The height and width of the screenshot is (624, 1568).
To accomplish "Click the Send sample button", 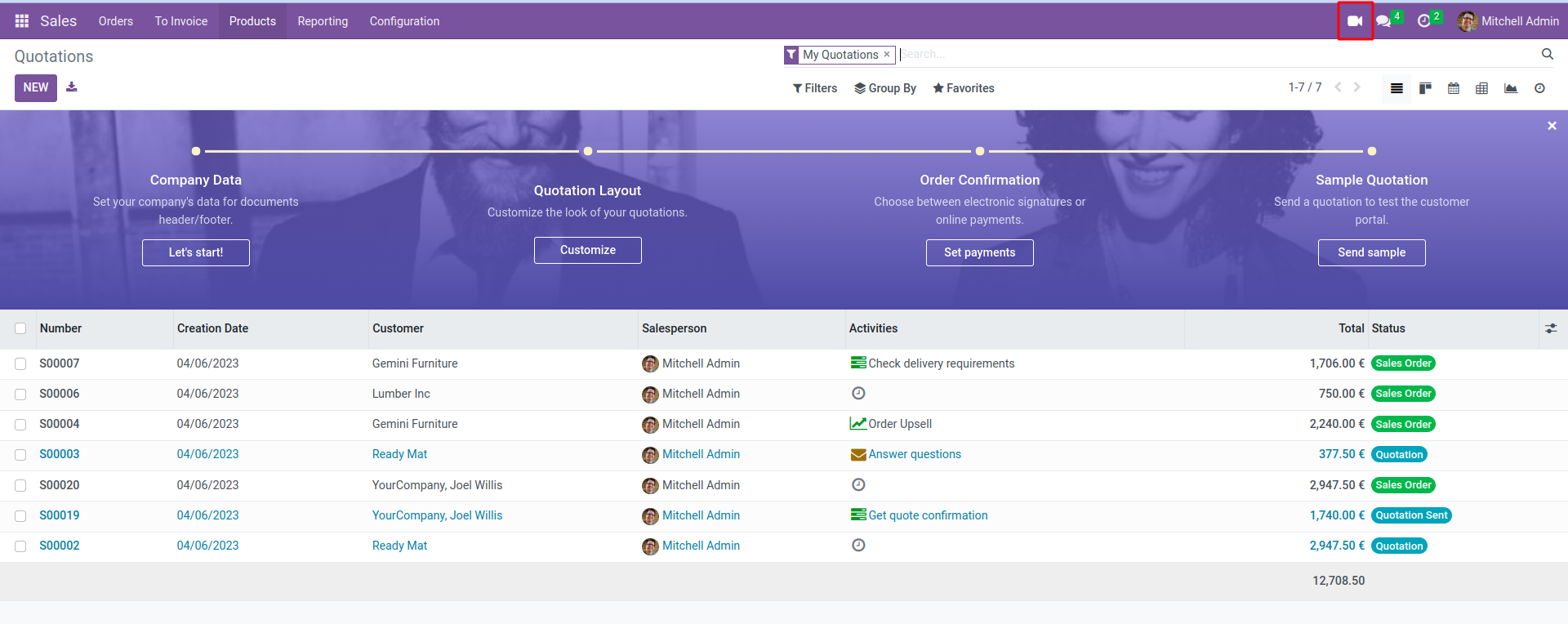I will 1372,252.
